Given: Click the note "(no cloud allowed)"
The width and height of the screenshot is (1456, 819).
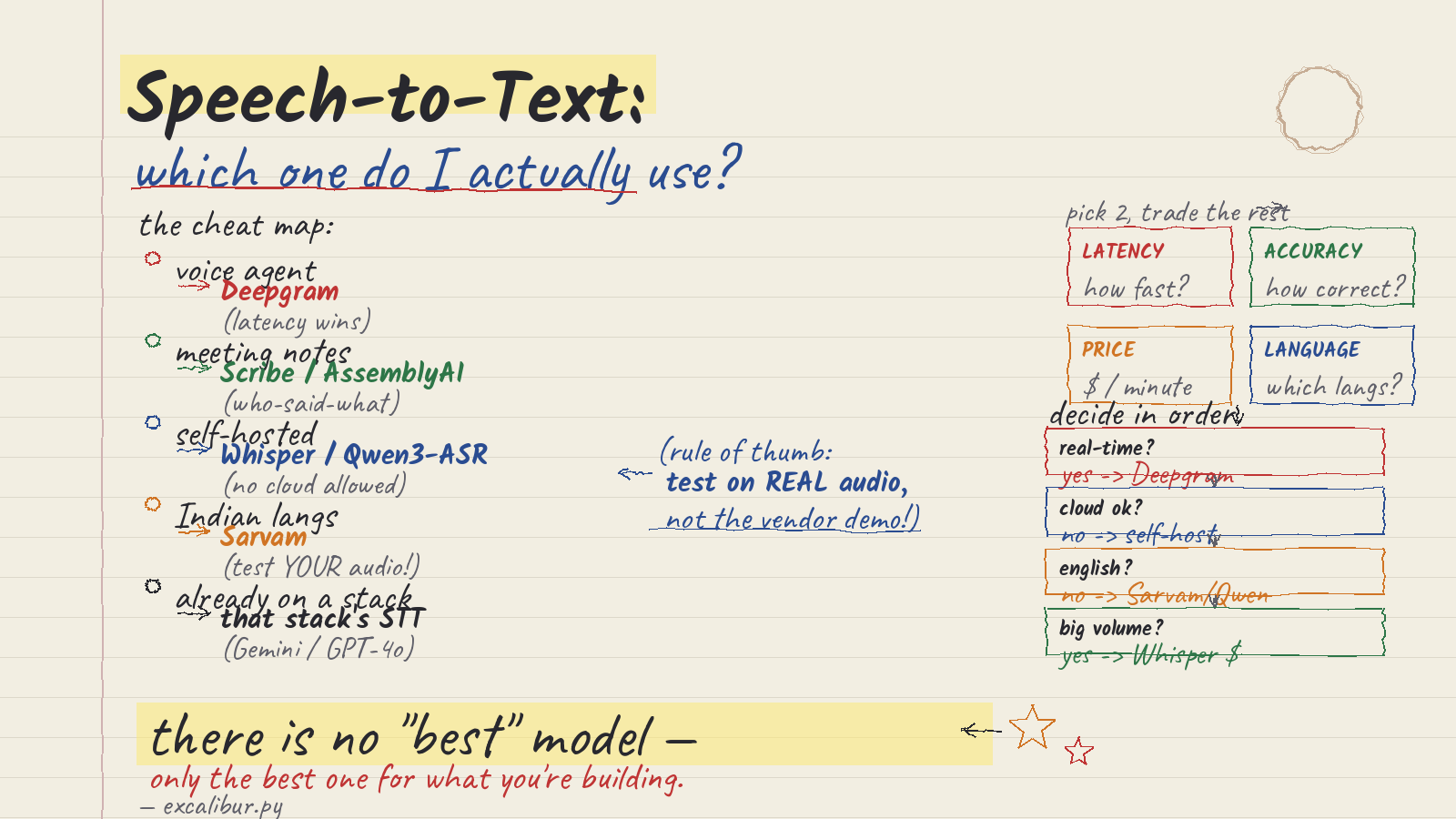Looking at the screenshot, I should (x=315, y=484).
